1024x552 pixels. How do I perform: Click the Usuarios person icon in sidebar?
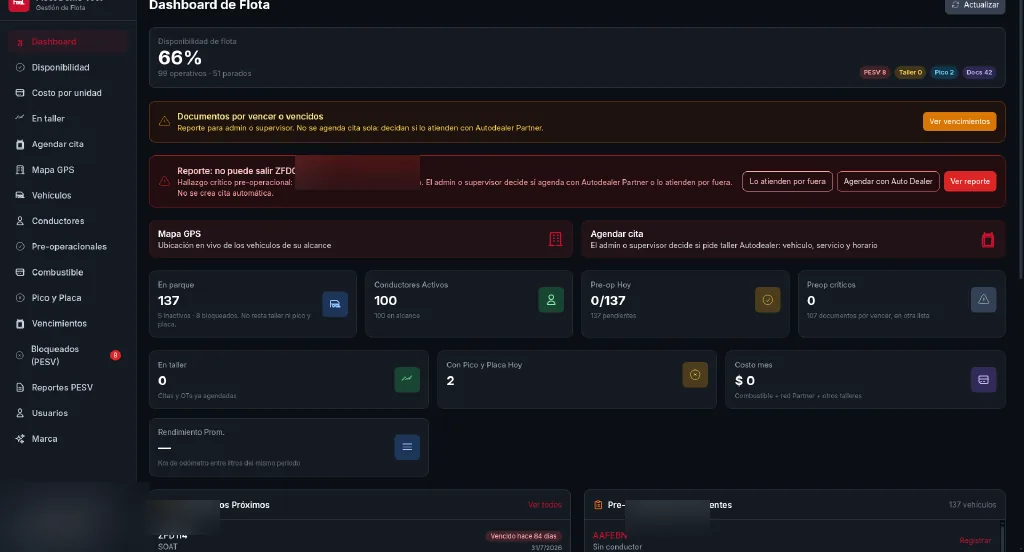tap(20, 413)
